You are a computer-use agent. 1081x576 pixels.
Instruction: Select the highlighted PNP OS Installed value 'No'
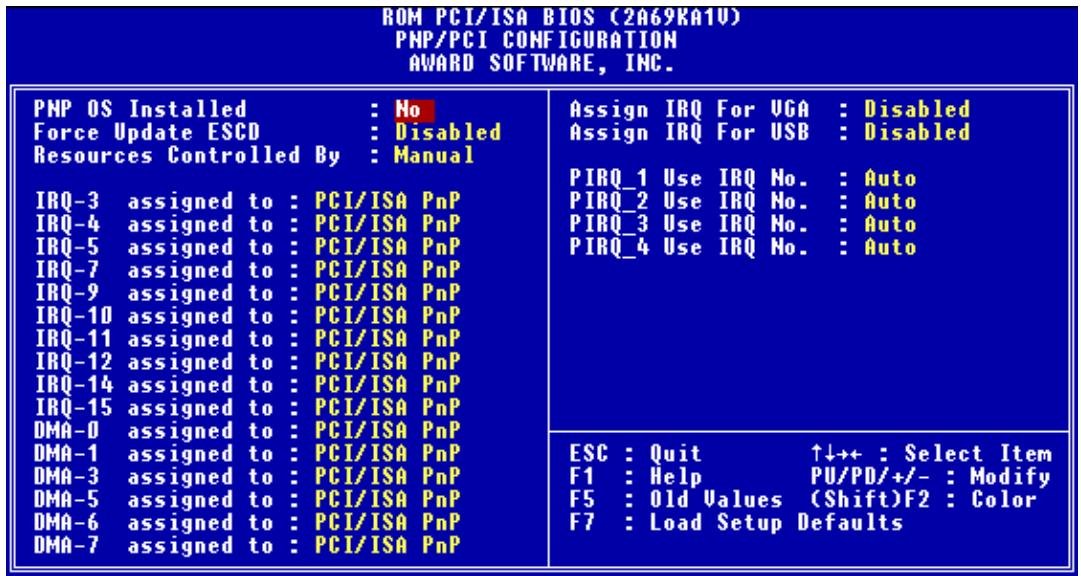[414, 110]
